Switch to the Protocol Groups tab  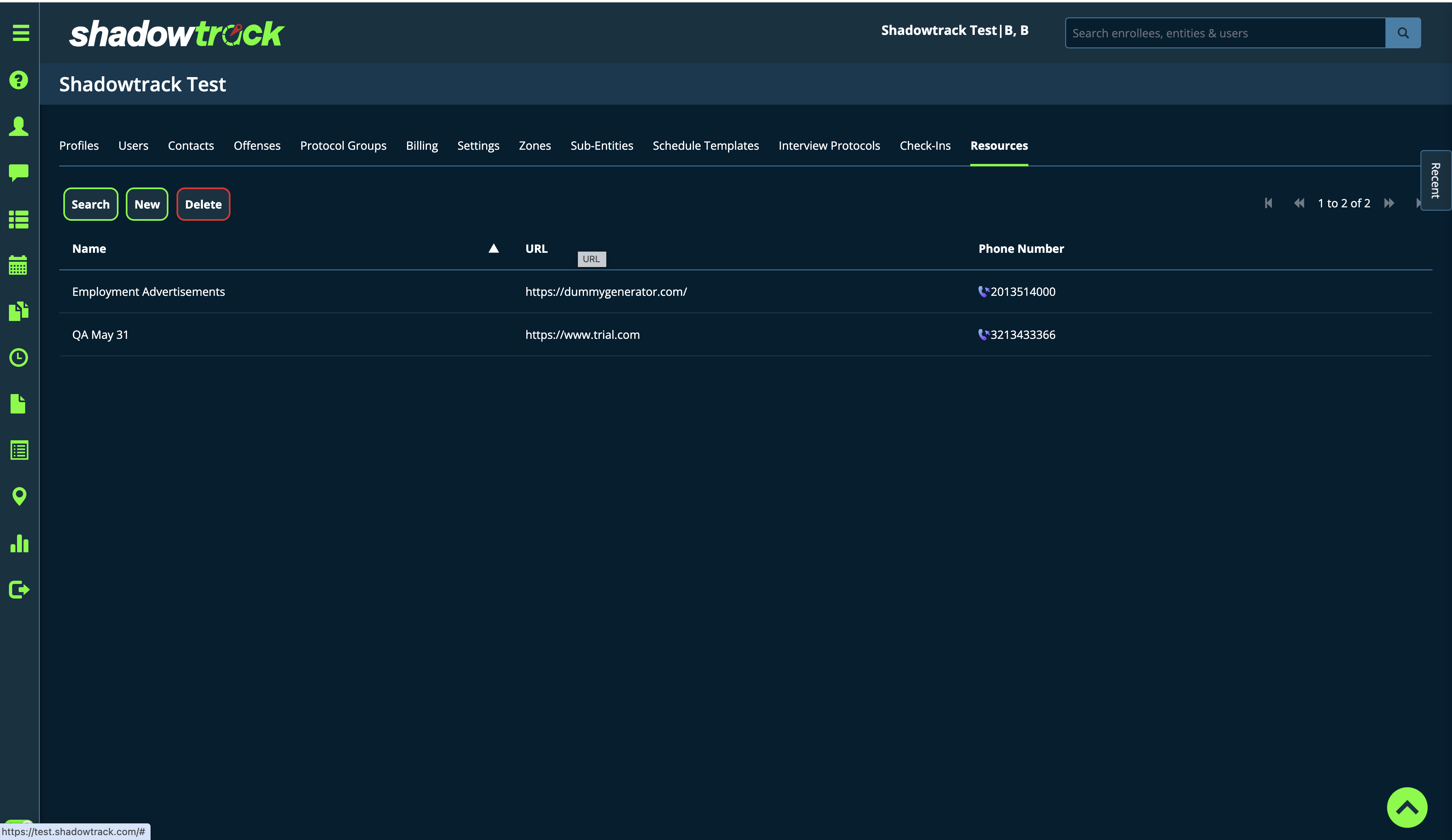(x=343, y=146)
